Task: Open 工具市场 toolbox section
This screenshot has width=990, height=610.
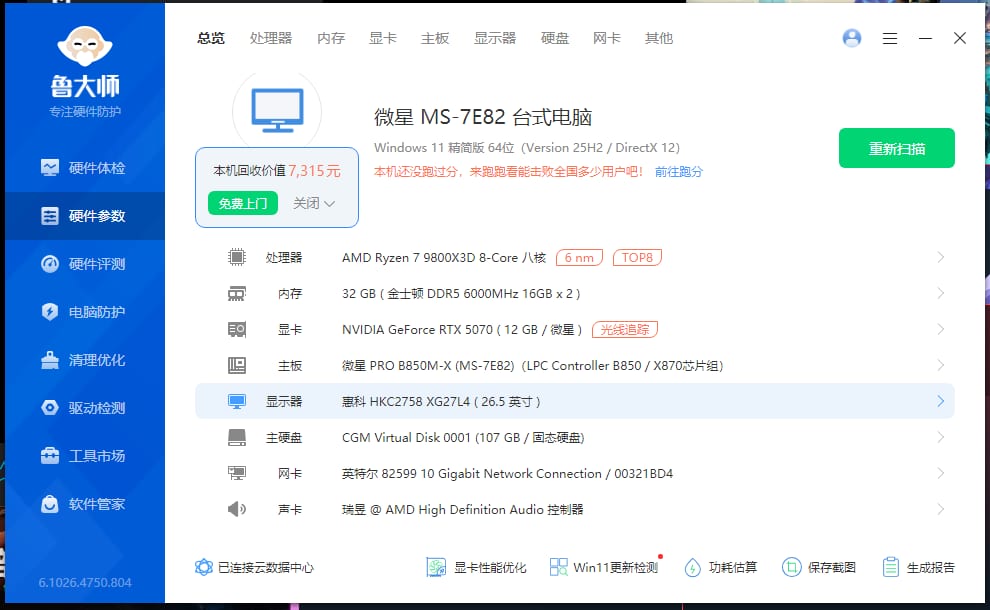Action: (85, 456)
